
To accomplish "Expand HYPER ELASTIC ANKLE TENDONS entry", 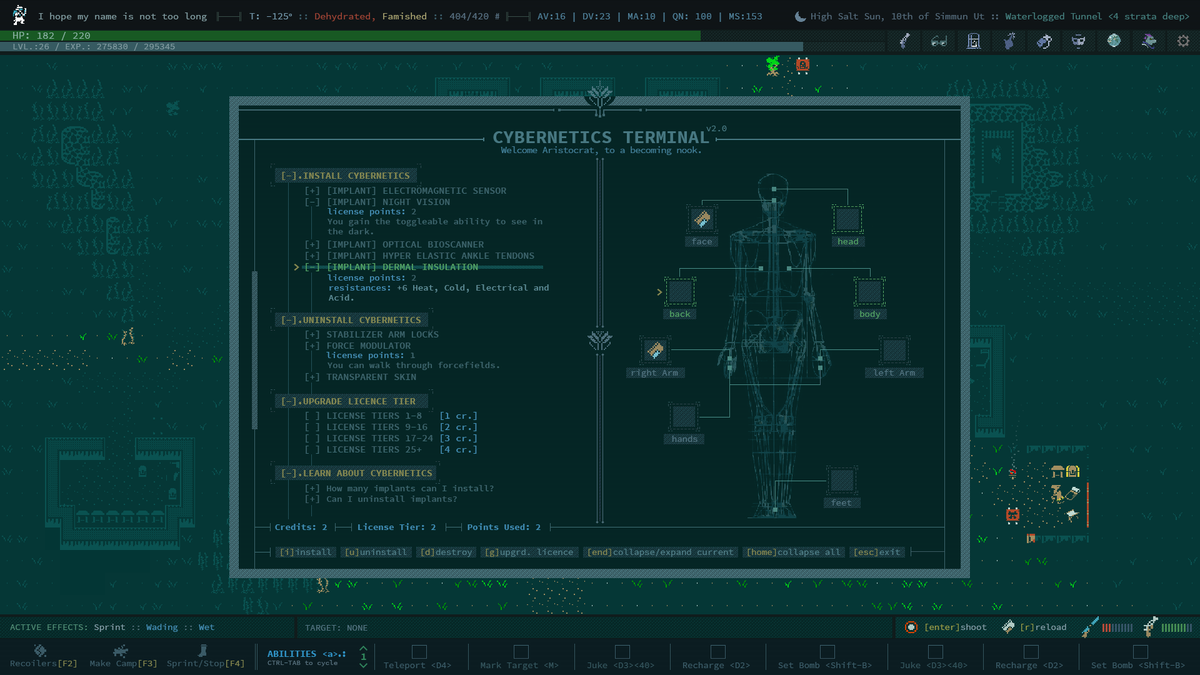I will [x=312, y=256].
